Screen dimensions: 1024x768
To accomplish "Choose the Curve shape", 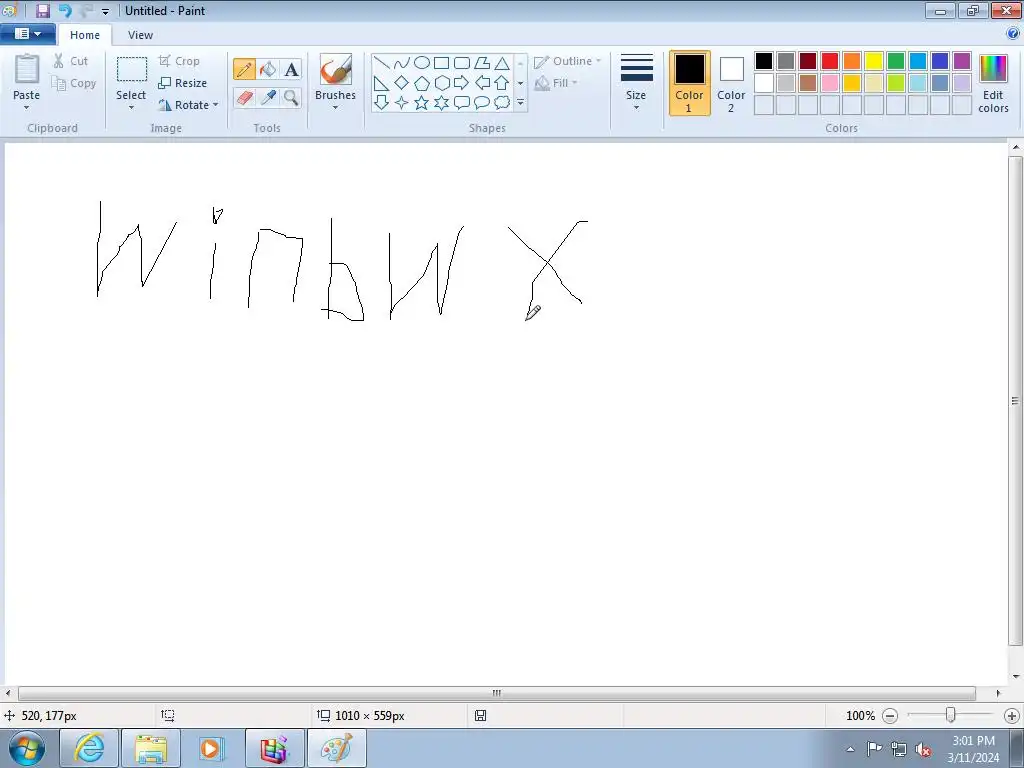I will (402, 63).
